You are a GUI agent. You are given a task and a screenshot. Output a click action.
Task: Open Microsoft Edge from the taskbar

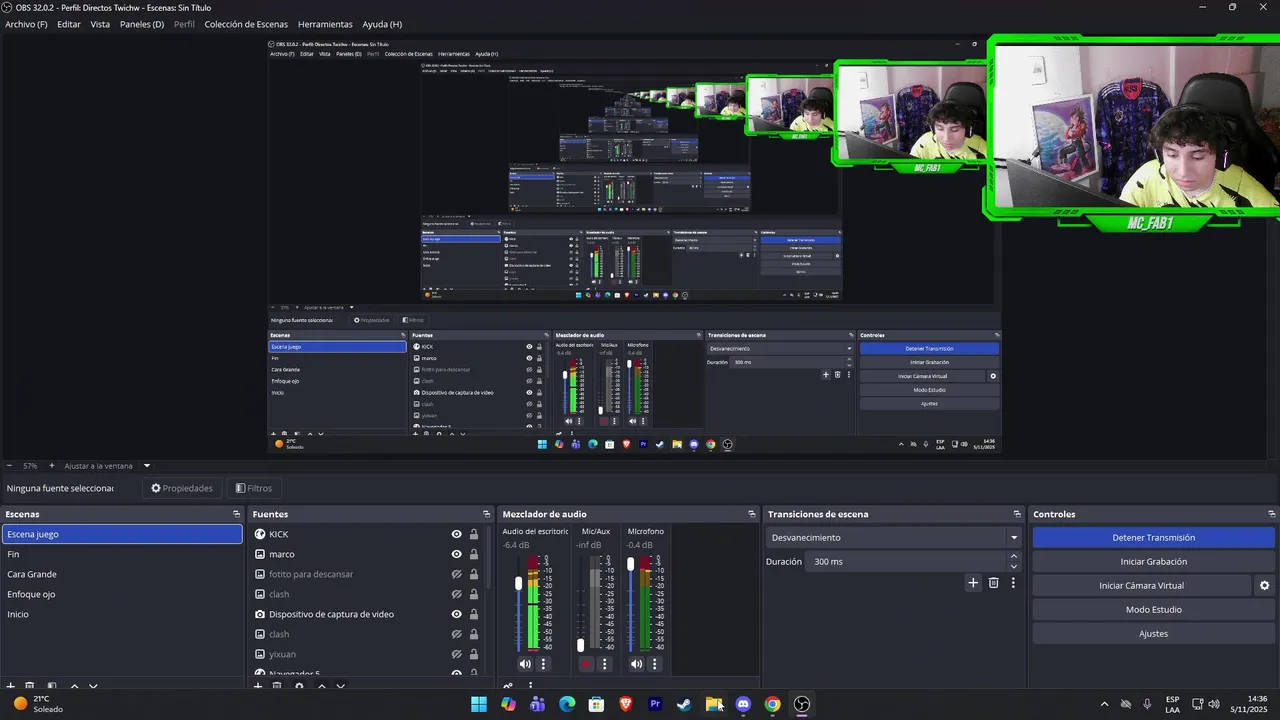click(567, 704)
